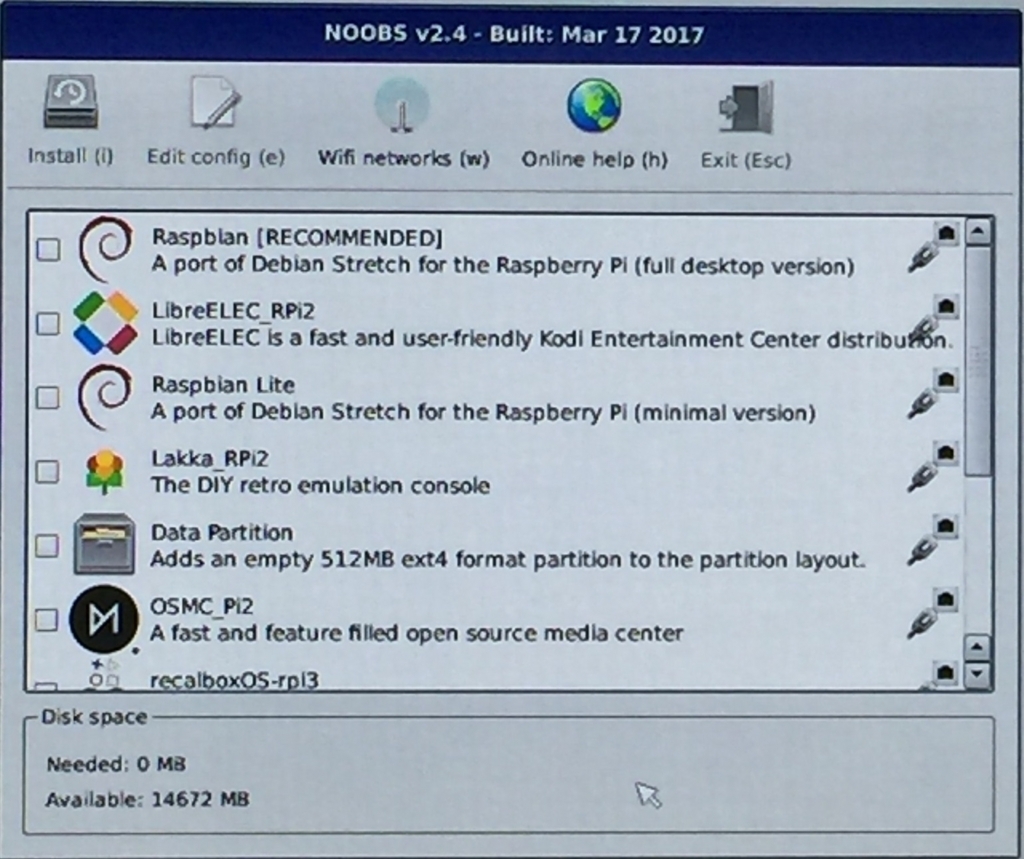Tick the Raspbian [RECOMMENDED] checkbox
1024x859 pixels.
[48, 250]
